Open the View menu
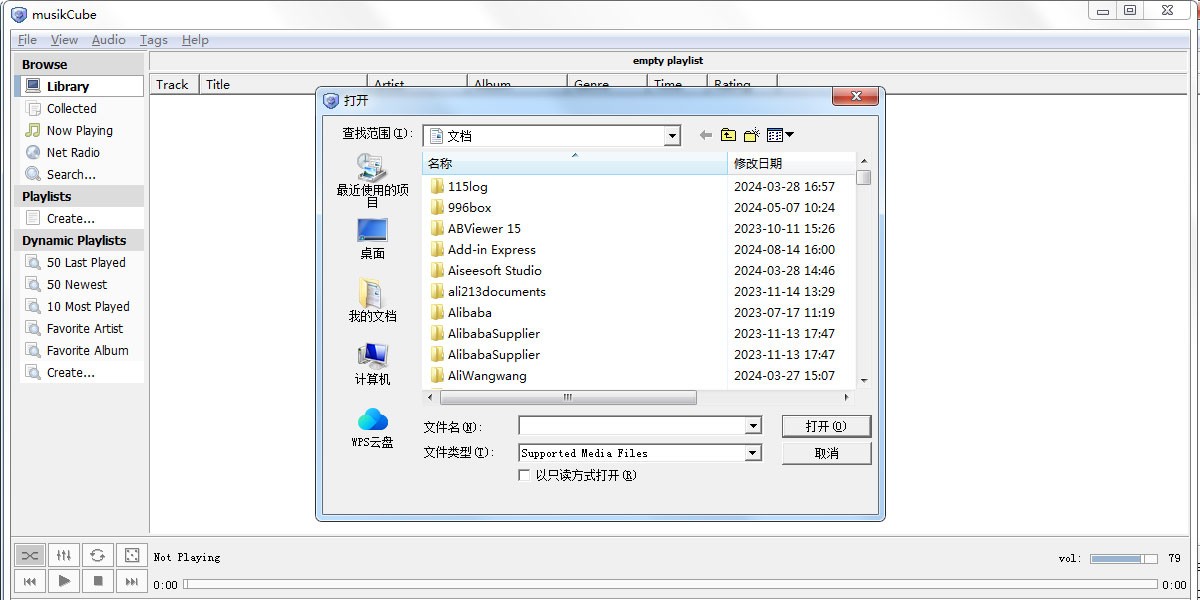Viewport: 1200px width, 600px height. pos(64,40)
